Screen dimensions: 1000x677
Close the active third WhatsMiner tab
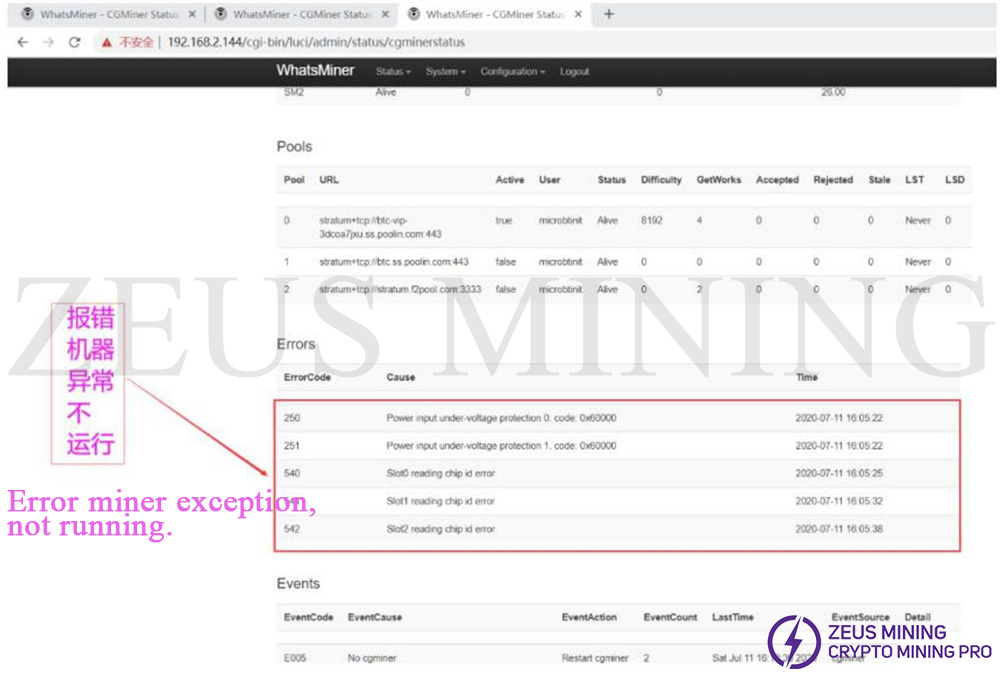(577, 15)
